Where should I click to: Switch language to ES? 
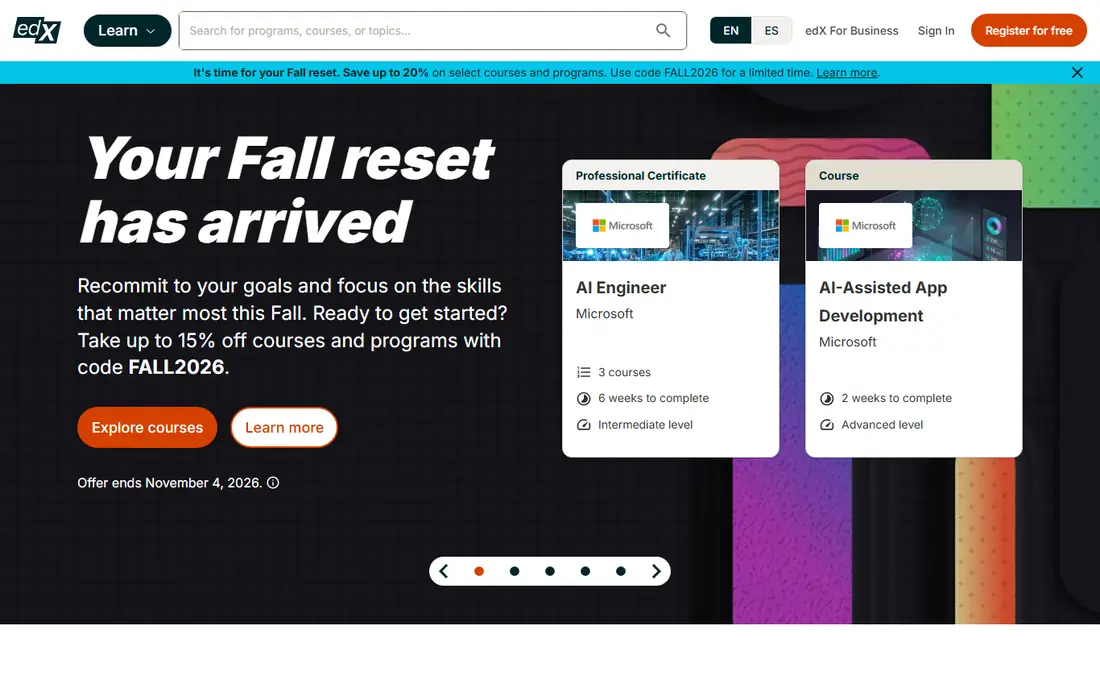click(771, 31)
